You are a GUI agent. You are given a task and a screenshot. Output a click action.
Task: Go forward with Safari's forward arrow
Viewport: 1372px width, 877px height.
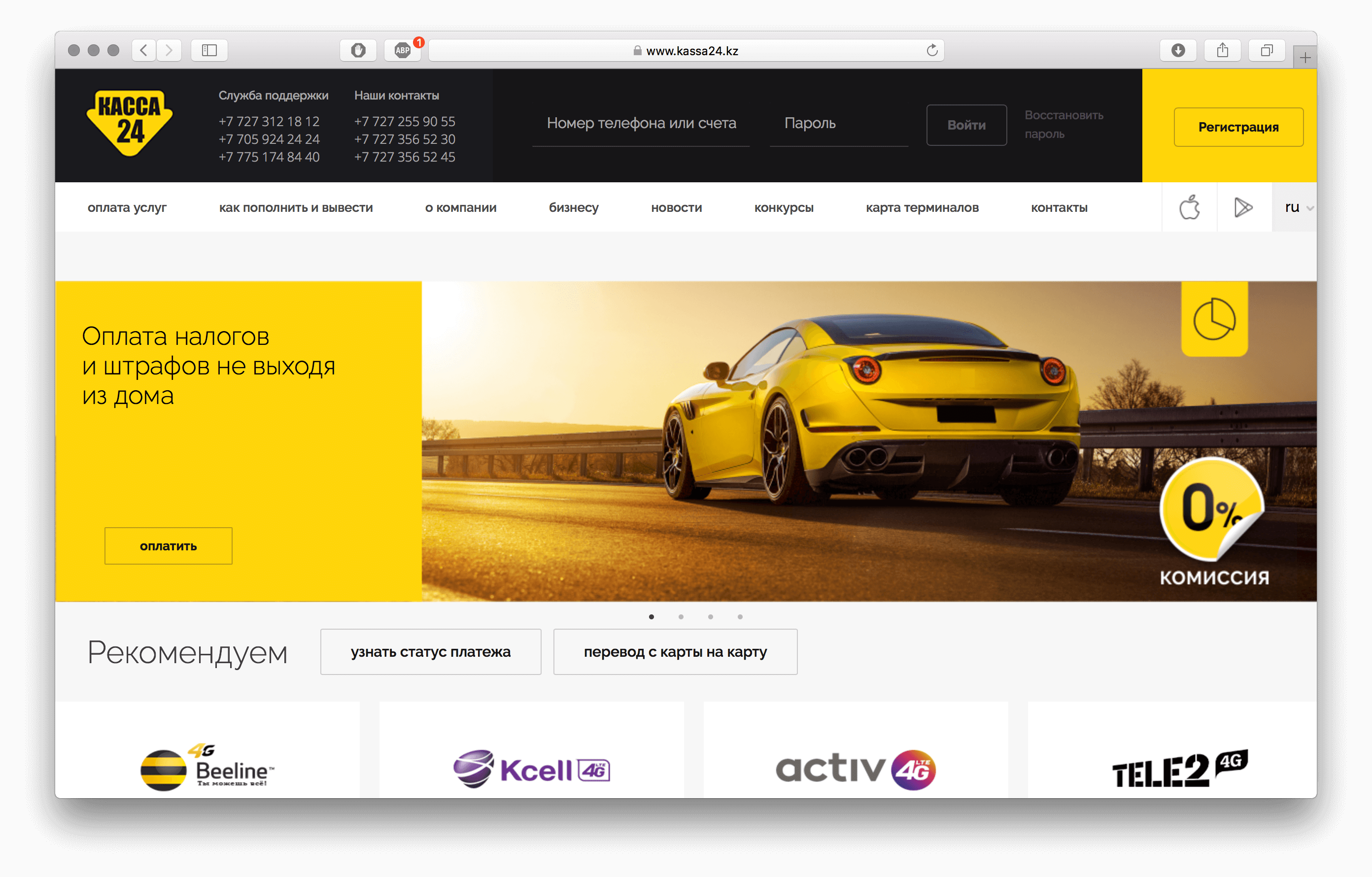coord(169,50)
